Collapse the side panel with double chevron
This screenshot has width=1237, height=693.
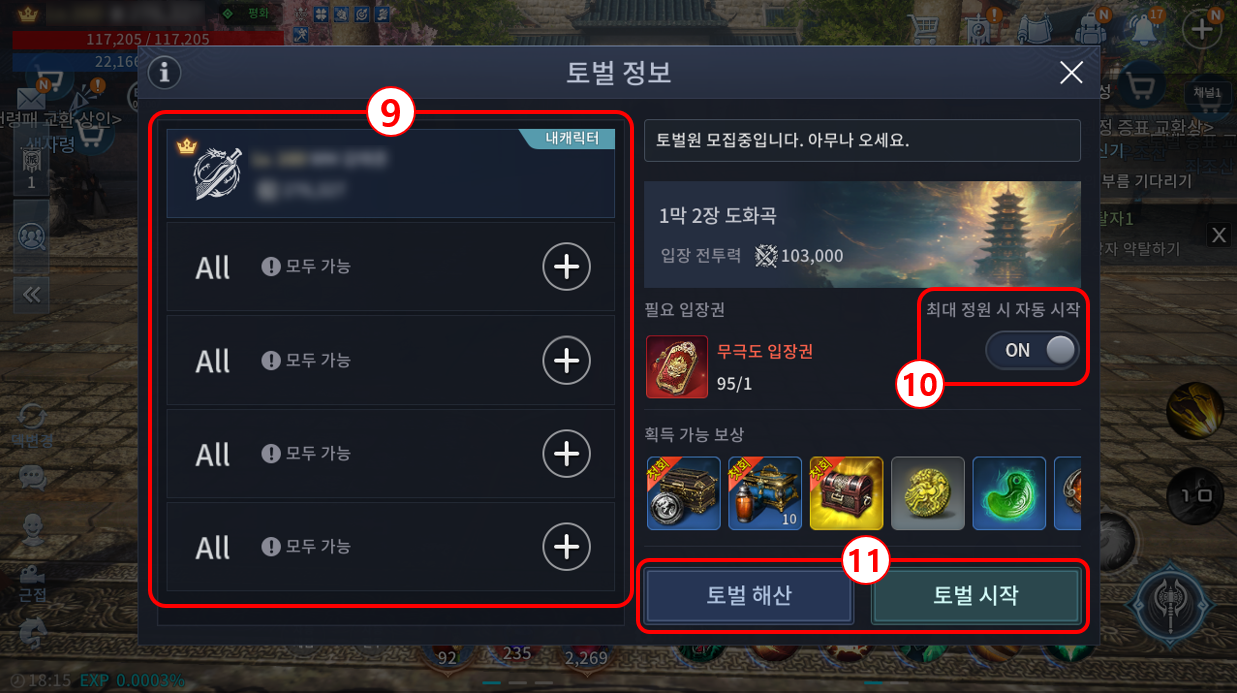pyautogui.click(x=31, y=294)
